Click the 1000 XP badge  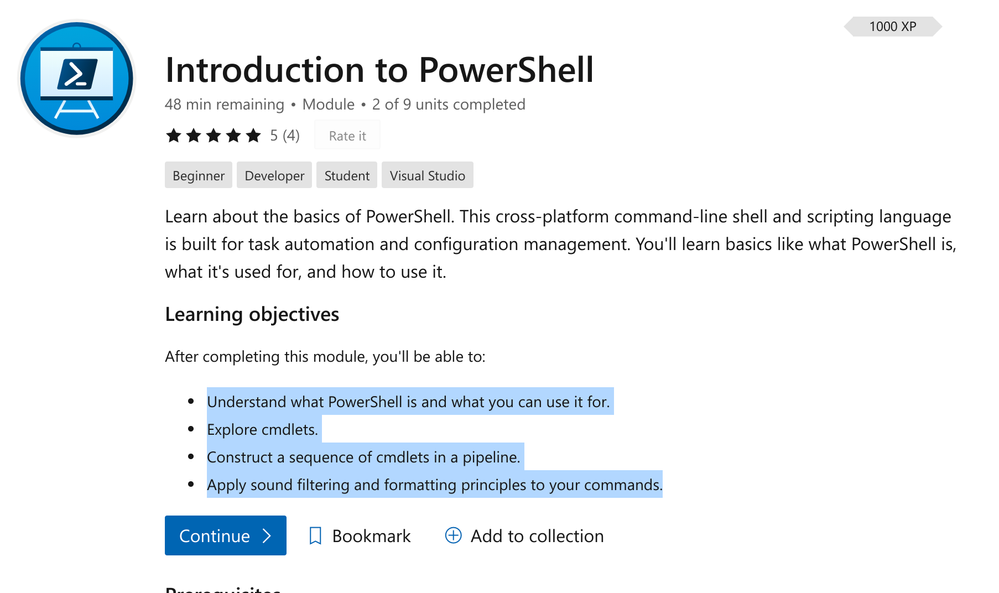click(893, 26)
